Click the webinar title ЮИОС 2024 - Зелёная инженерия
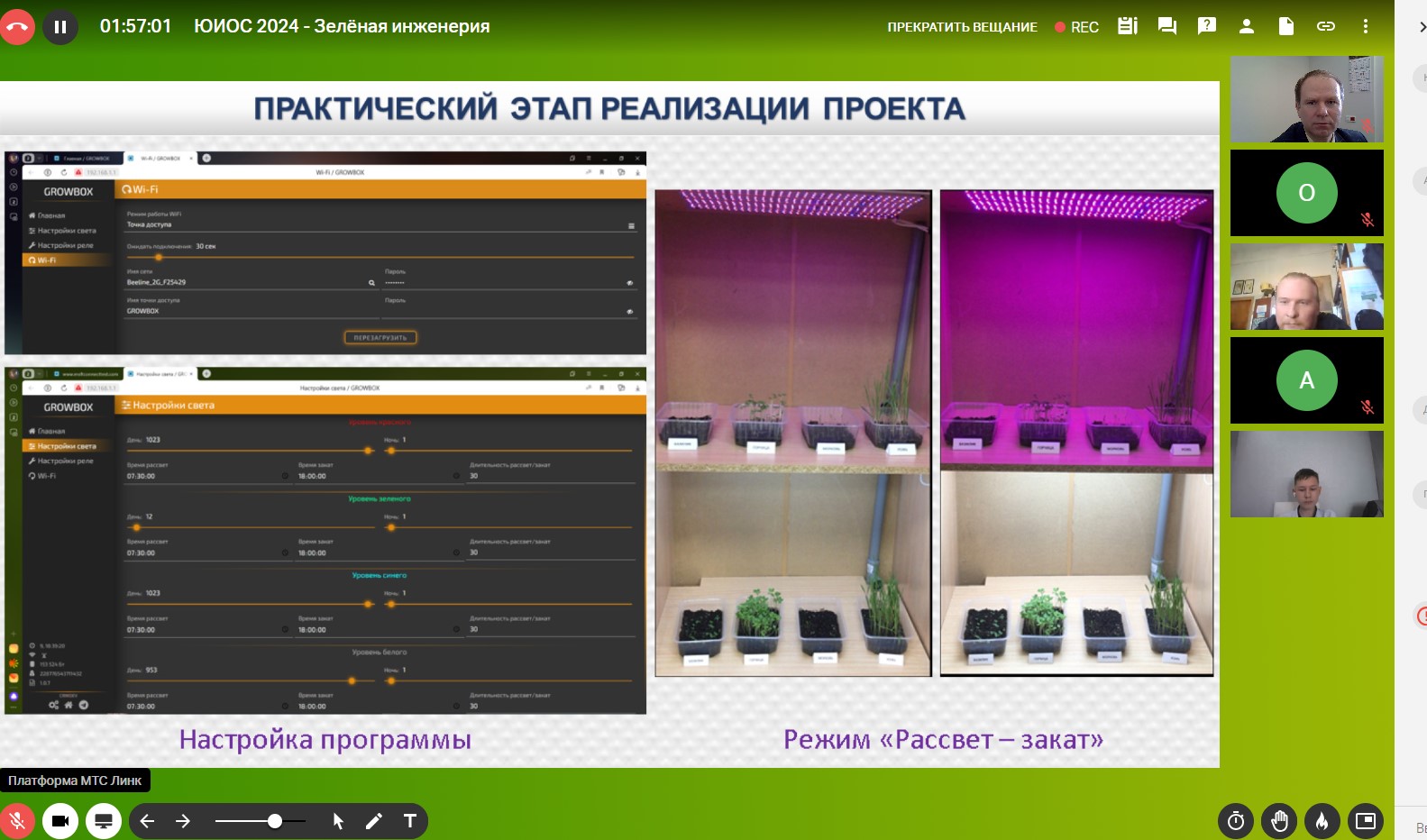 [342, 26]
